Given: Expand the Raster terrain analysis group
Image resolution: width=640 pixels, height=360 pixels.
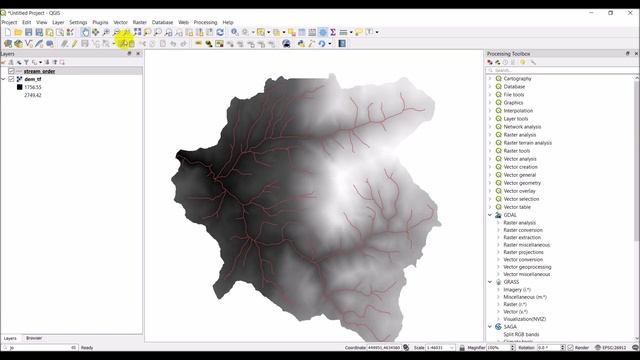Looking at the screenshot, I should coord(490,143).
